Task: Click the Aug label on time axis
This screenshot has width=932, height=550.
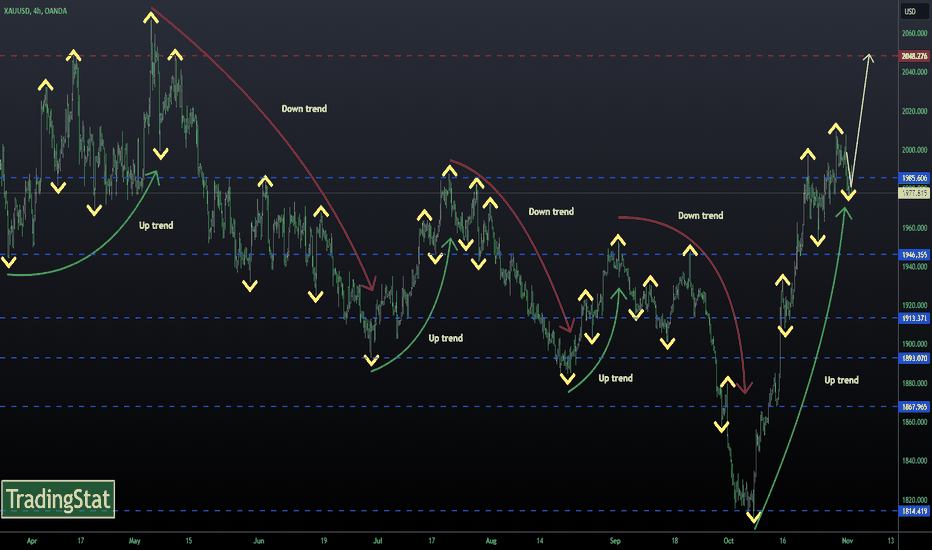Action: [x=491, y=540]
